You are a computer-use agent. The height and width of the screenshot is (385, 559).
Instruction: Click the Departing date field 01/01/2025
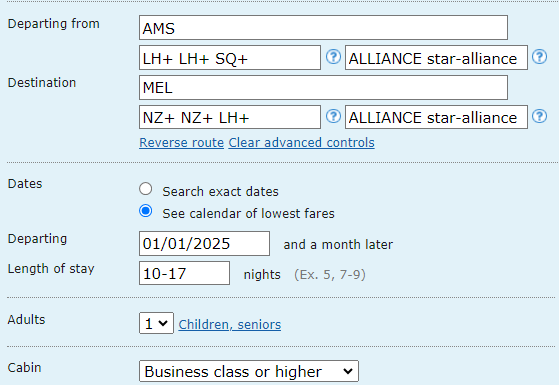(204, 243)
